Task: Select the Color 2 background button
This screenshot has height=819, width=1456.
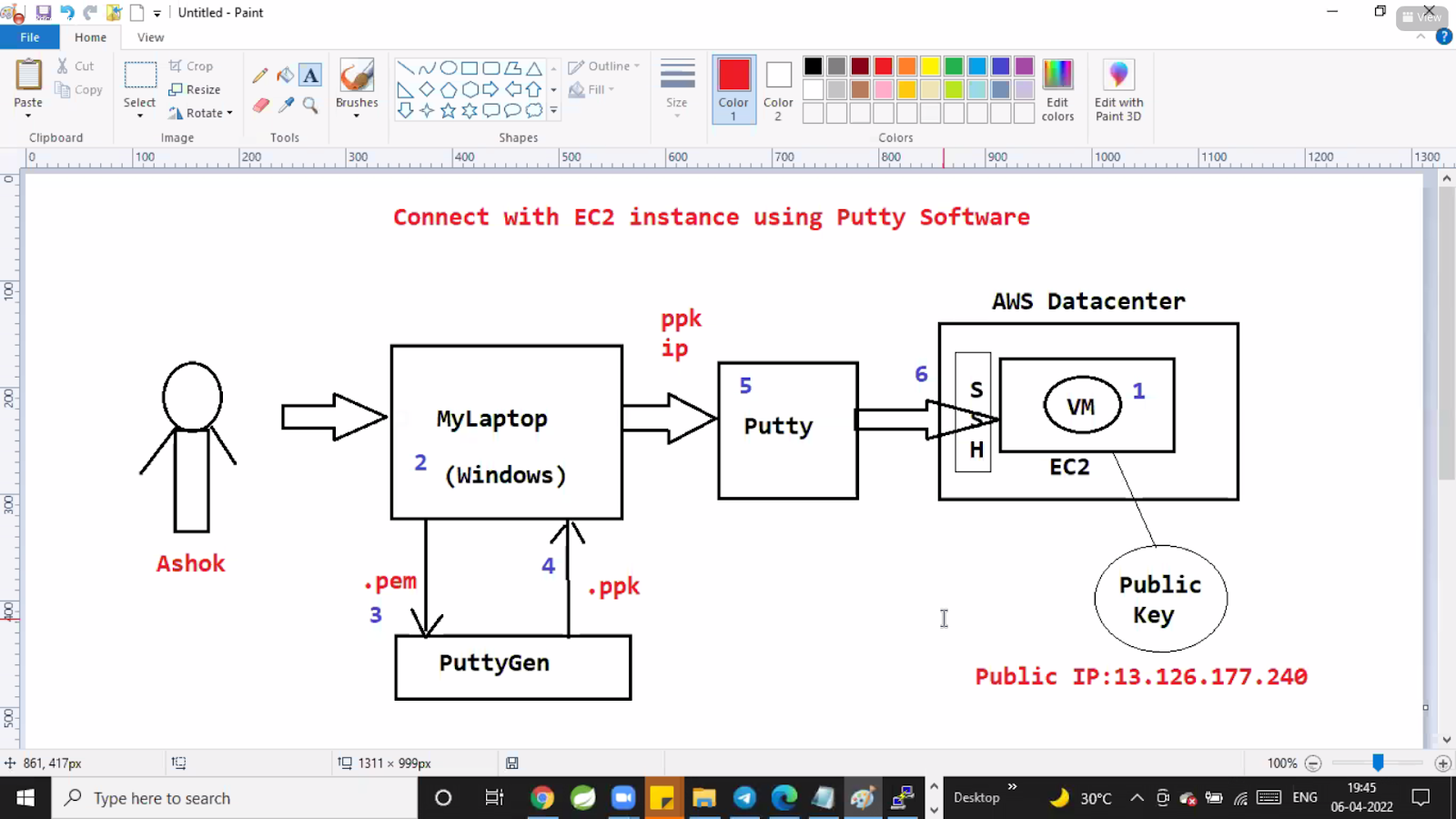Action: tap(778, 89)
